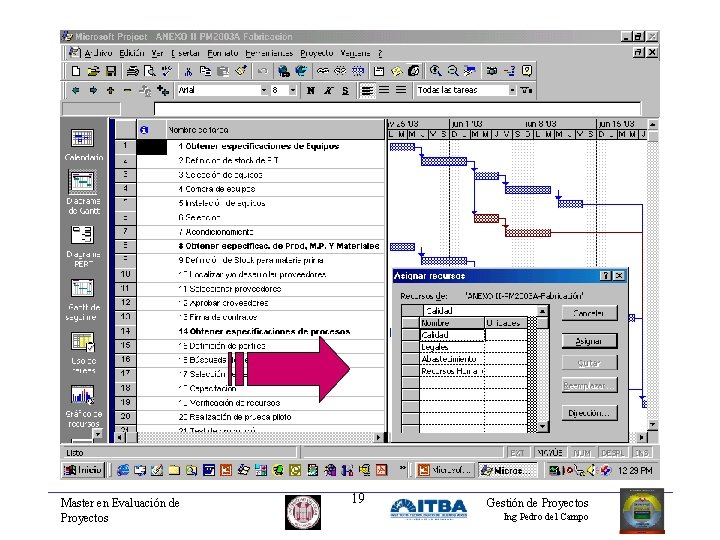
Task: Toggle the AutoFilter funnel button
Action: tap(526, 90)
